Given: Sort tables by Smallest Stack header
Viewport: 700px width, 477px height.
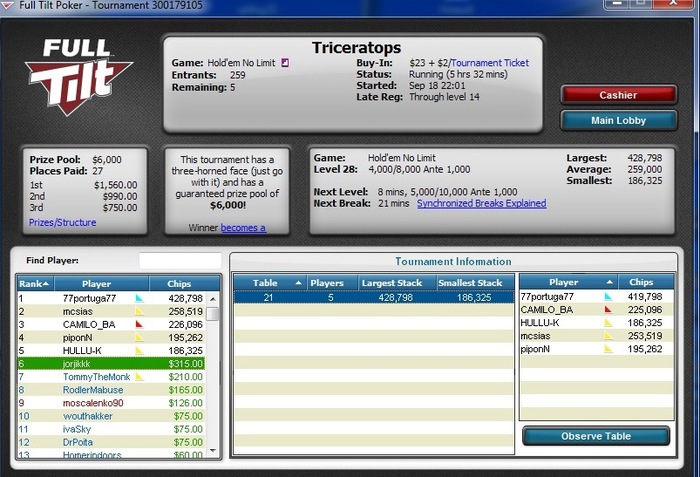Looking at the screenshot, I should (x=475, y=283).
